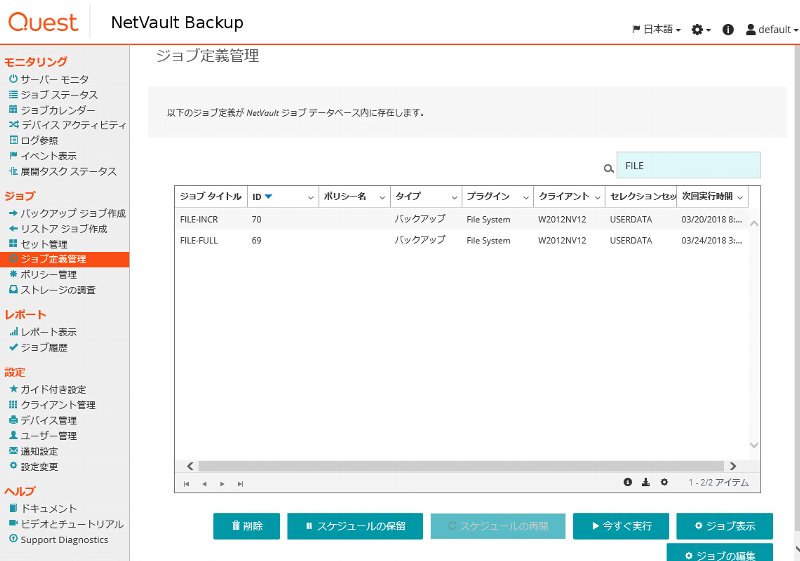Click the horizontal scrollbar left arrow

190,466
